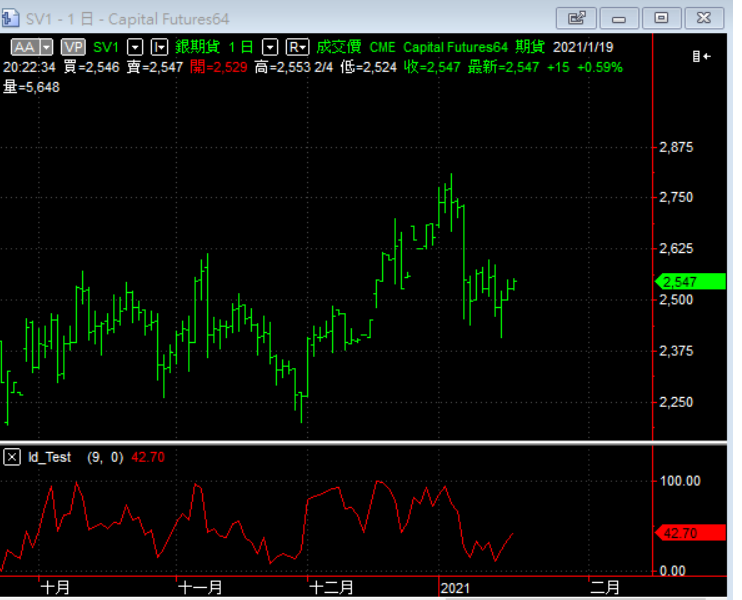
Task: Click the scale collapse icon at top right
Action: point(701,56)
